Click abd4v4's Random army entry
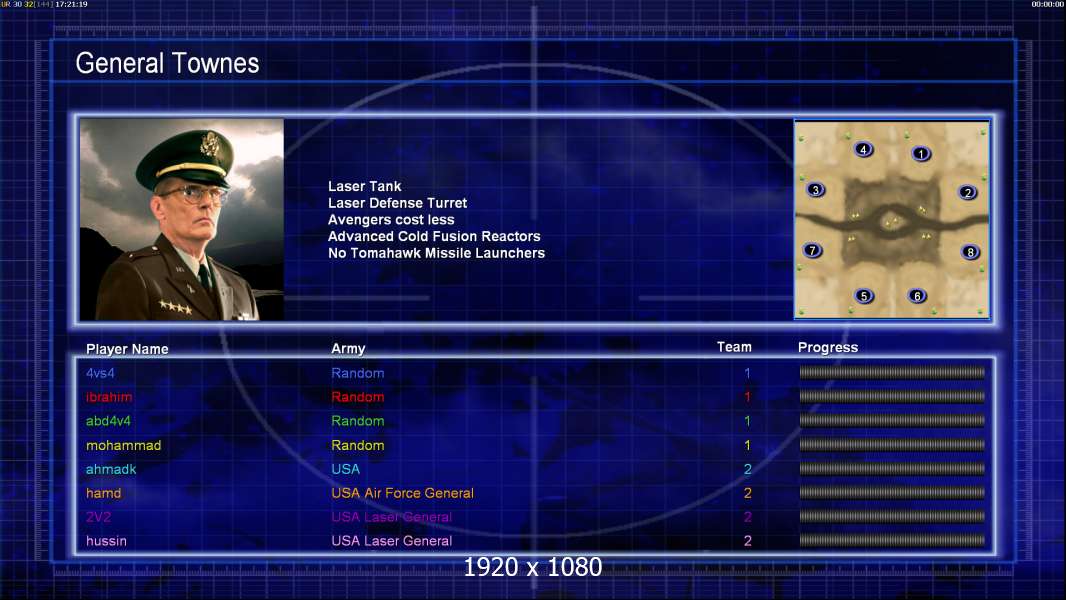The height and width of the screenshot is (600, 1066). 358,421
